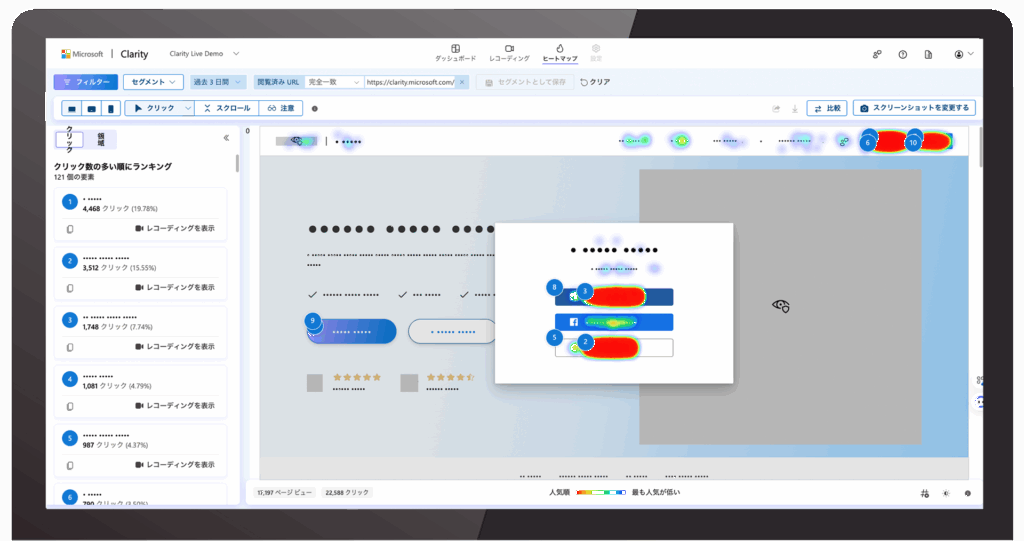Open the ダッシュボード tab

pos(455,53)
